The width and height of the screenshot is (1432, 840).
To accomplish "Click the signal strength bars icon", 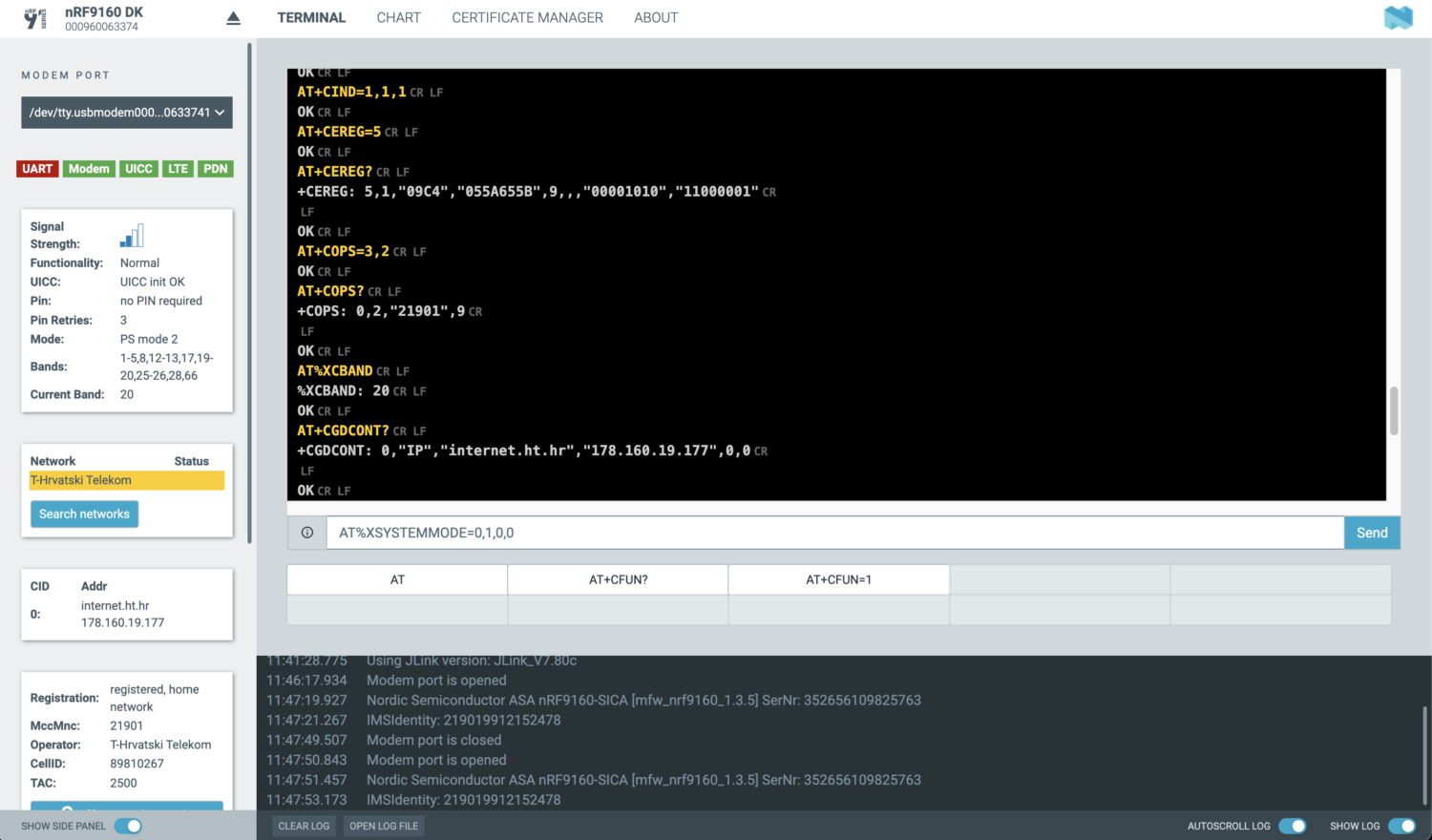I will (x=131, y=235).
